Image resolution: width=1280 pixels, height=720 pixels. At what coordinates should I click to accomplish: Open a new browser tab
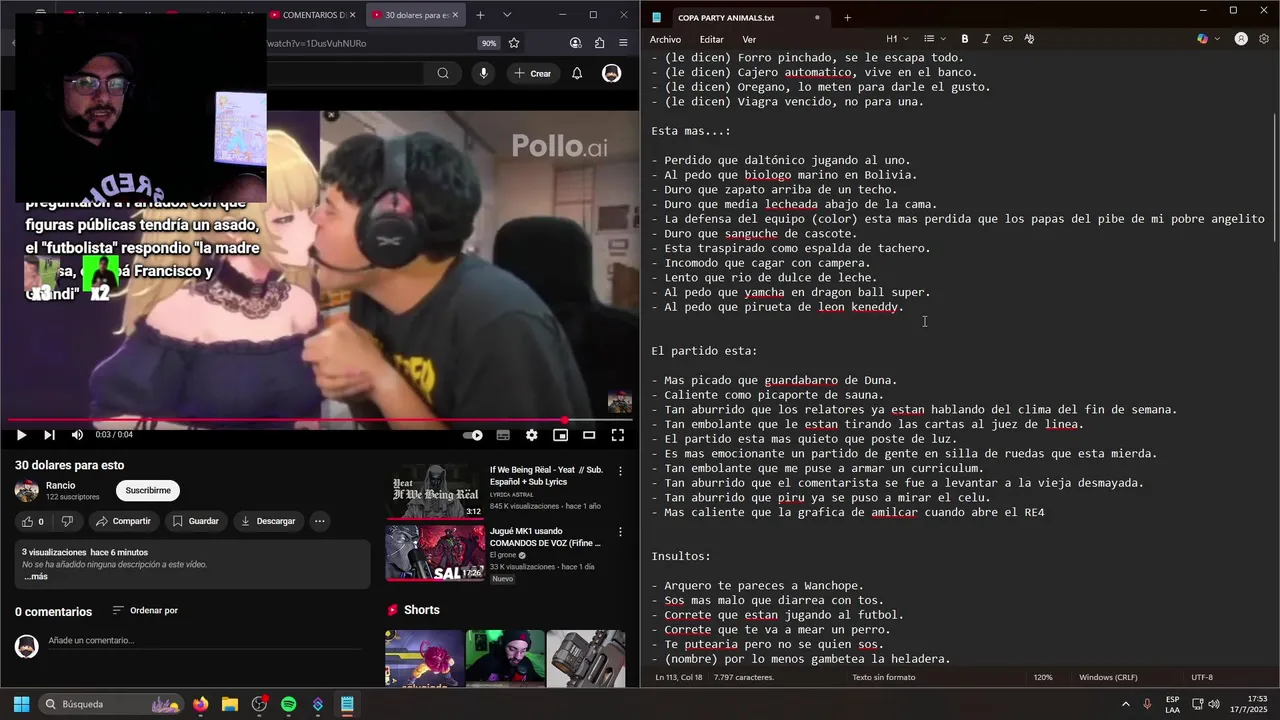click(480, 15)
